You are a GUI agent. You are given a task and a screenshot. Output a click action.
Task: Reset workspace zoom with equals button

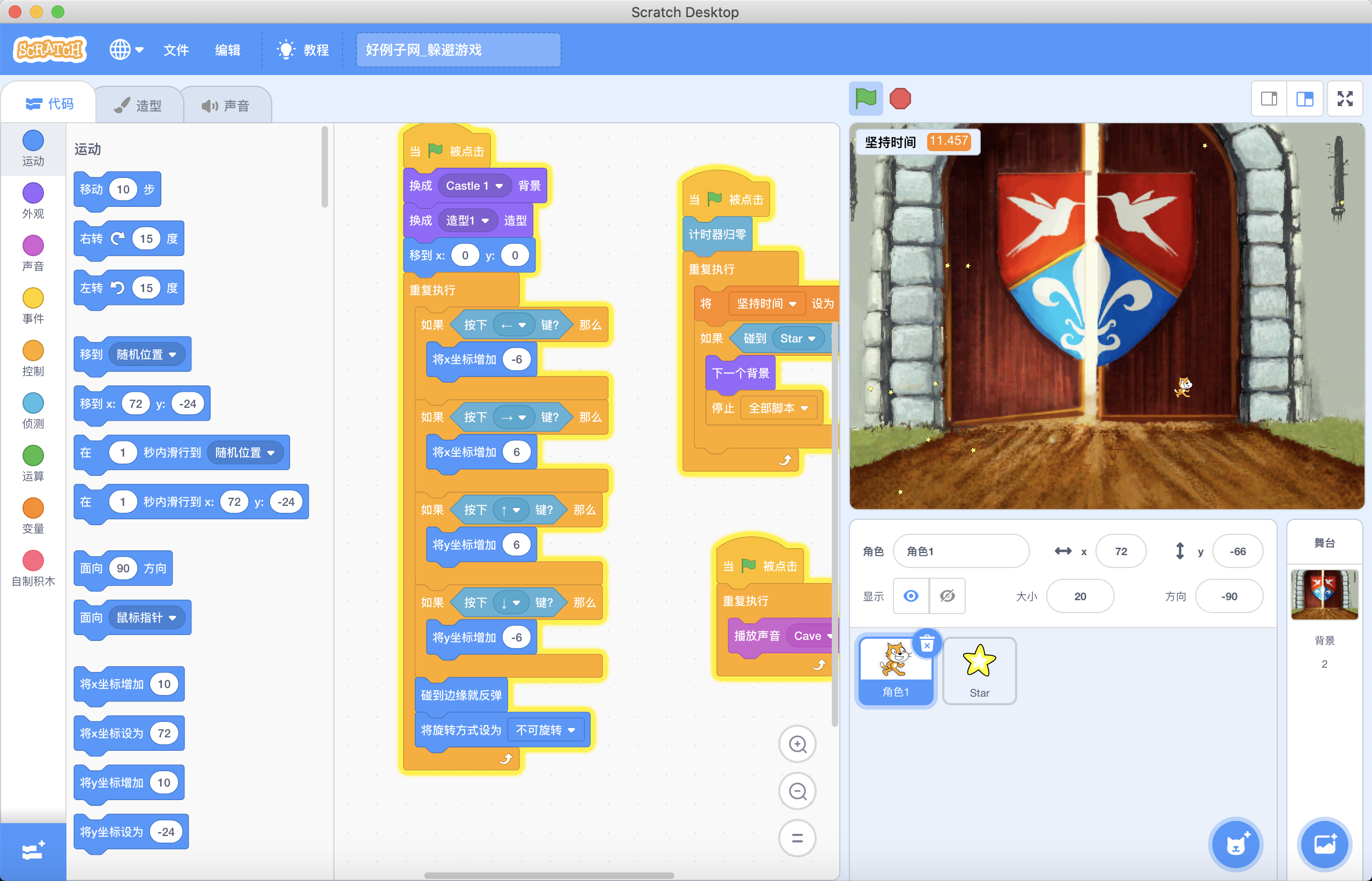tap(797, 839)
